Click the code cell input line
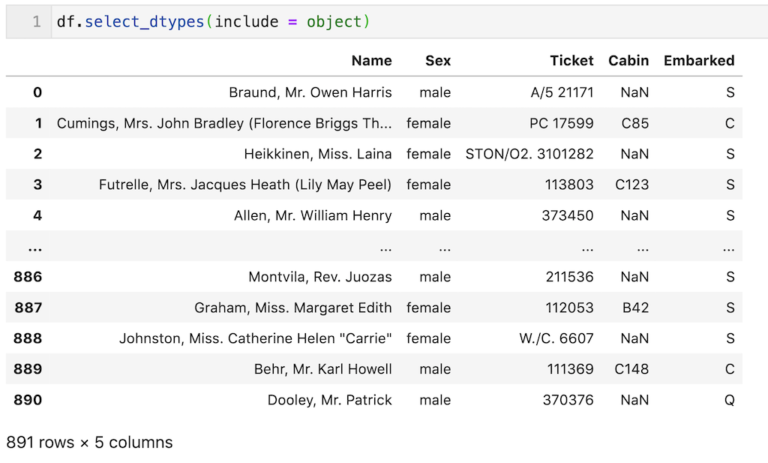Viewport: 768px width, 463px height. tap(409, 22)
